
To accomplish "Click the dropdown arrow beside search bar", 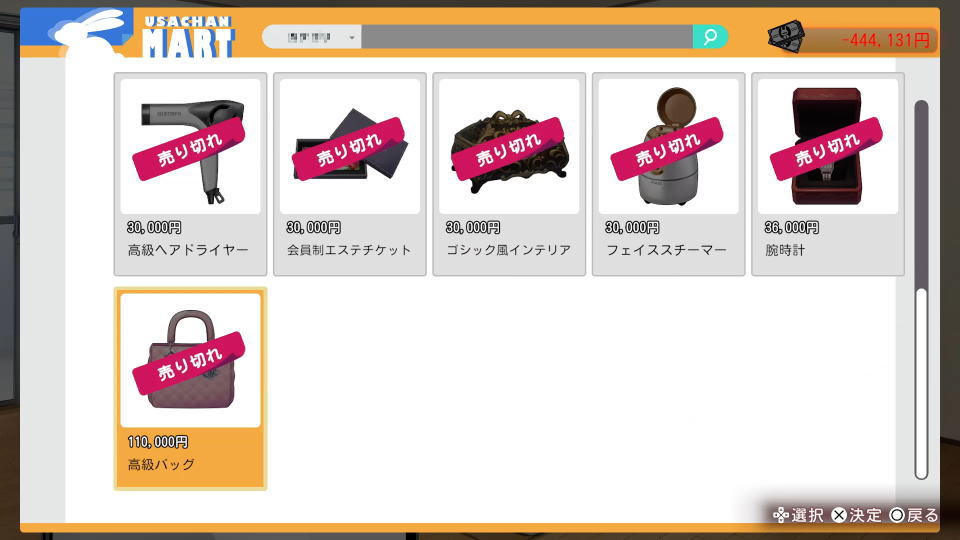I will pos(351,38).
